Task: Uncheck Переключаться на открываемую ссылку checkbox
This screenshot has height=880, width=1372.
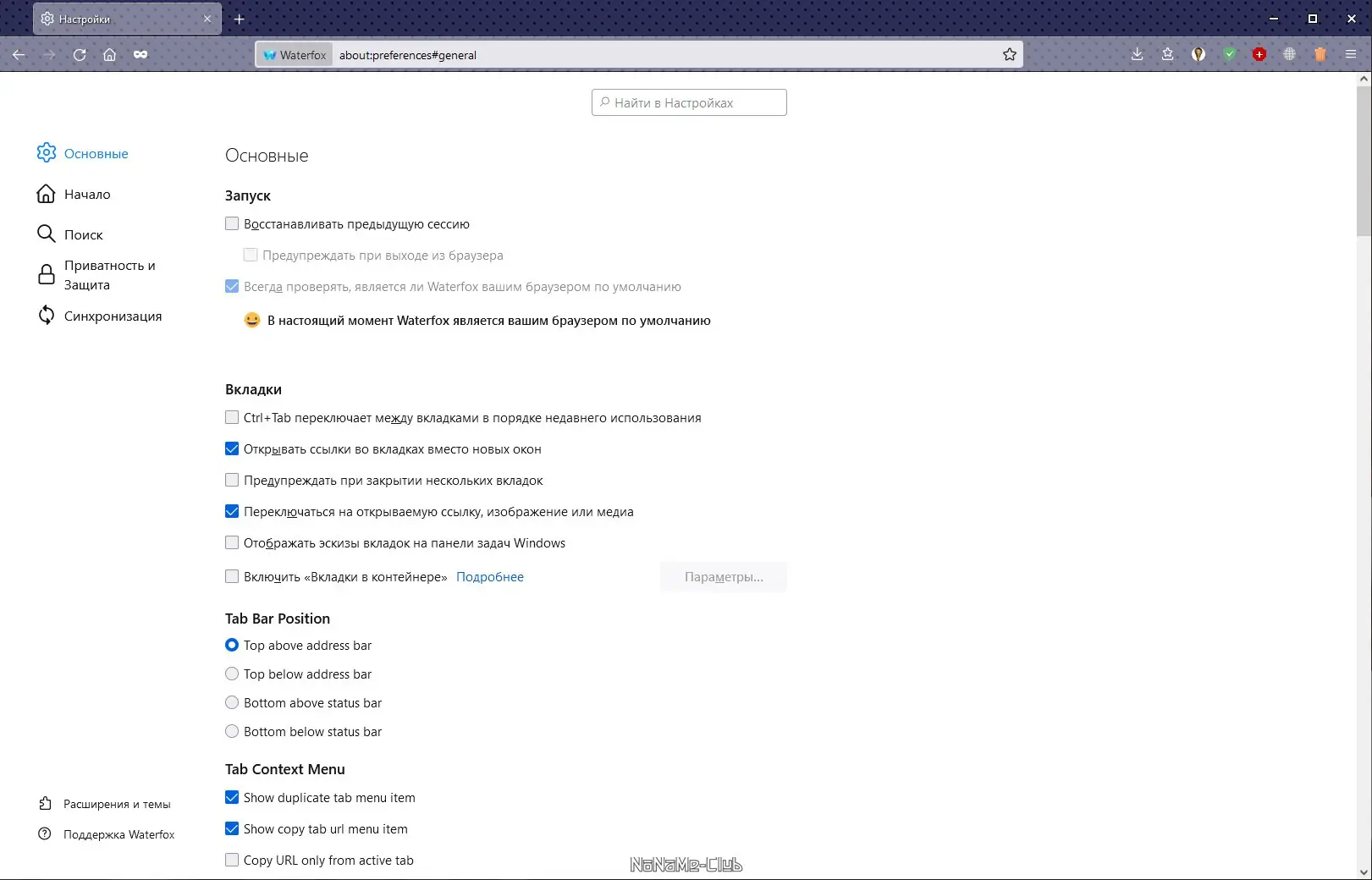Action: click(x=232, y=512)
